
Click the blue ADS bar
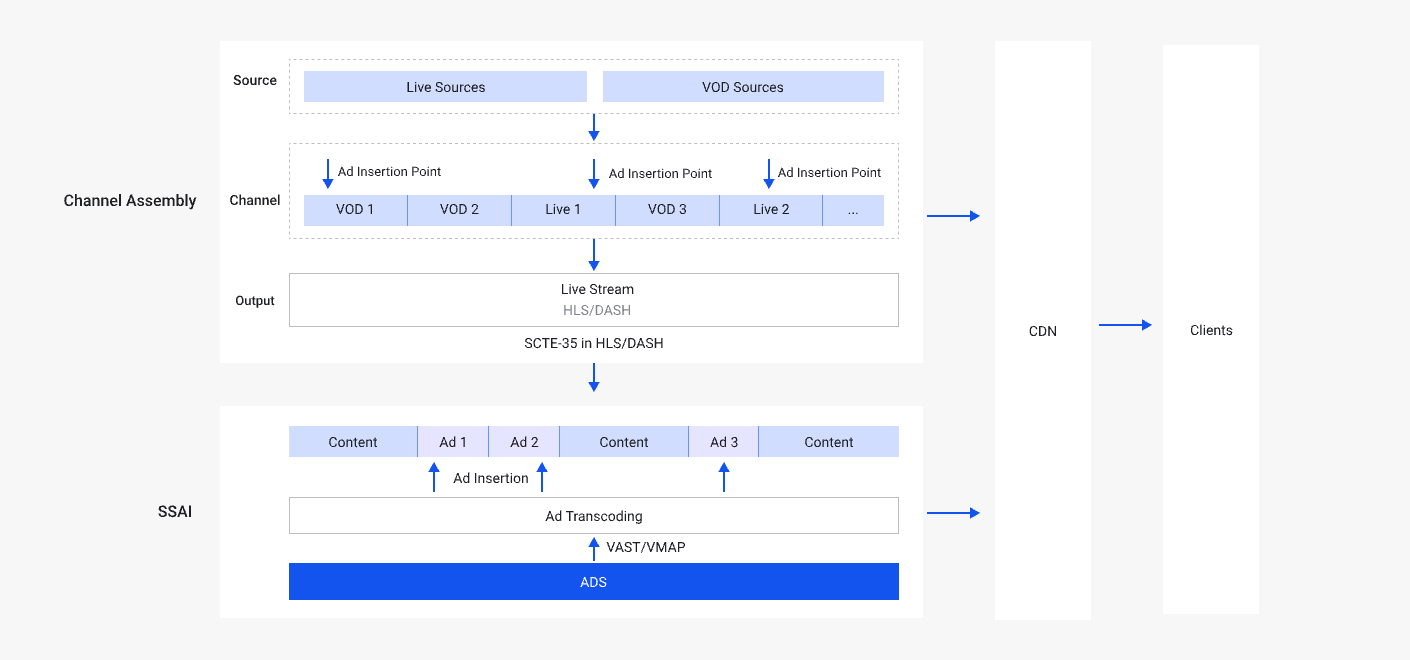pos(594,582)
